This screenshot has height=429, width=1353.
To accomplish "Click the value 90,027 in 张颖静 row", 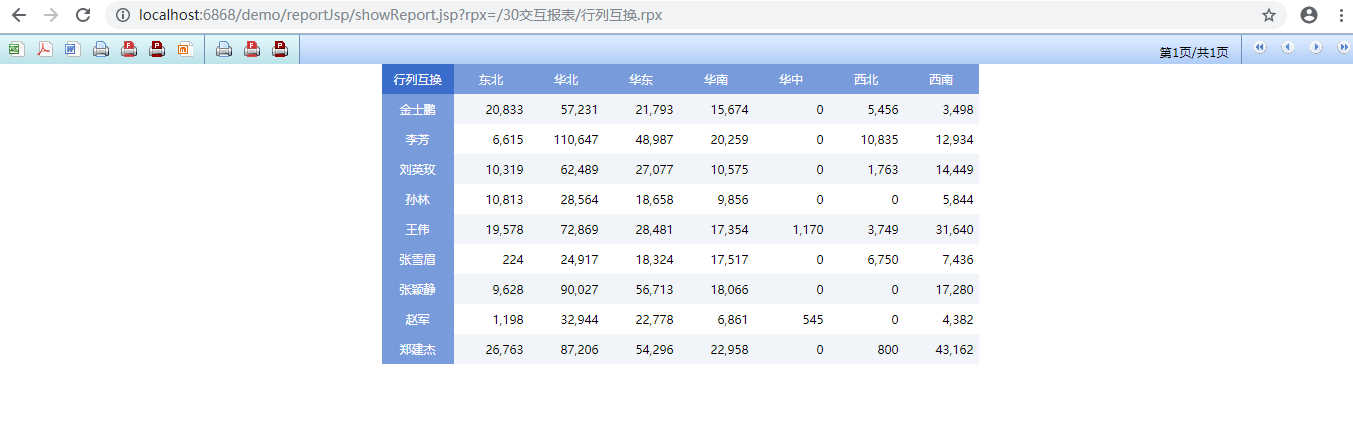I will click(x=579, y=289).
